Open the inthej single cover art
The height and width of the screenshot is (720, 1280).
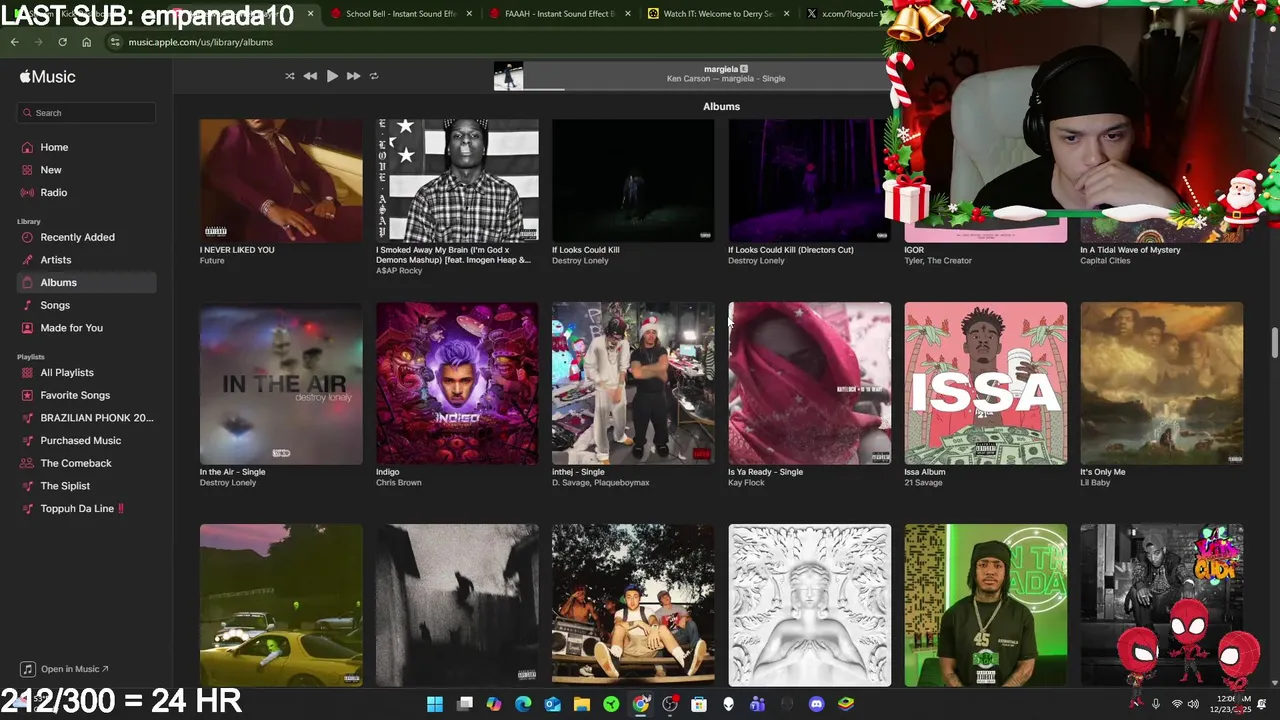pyautogui.click(x=633, y=383)
